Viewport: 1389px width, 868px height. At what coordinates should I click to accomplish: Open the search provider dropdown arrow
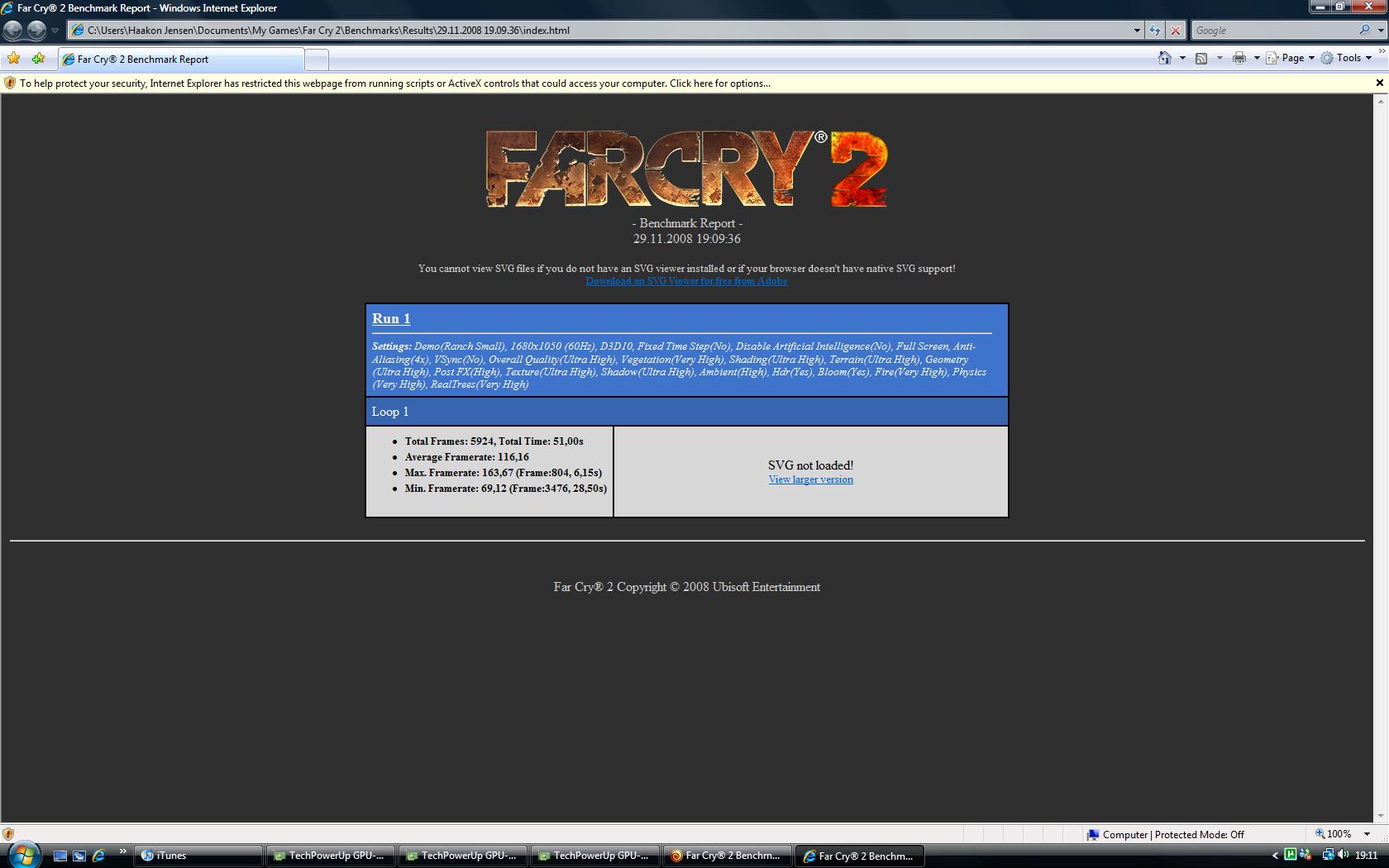point(1380,31)
